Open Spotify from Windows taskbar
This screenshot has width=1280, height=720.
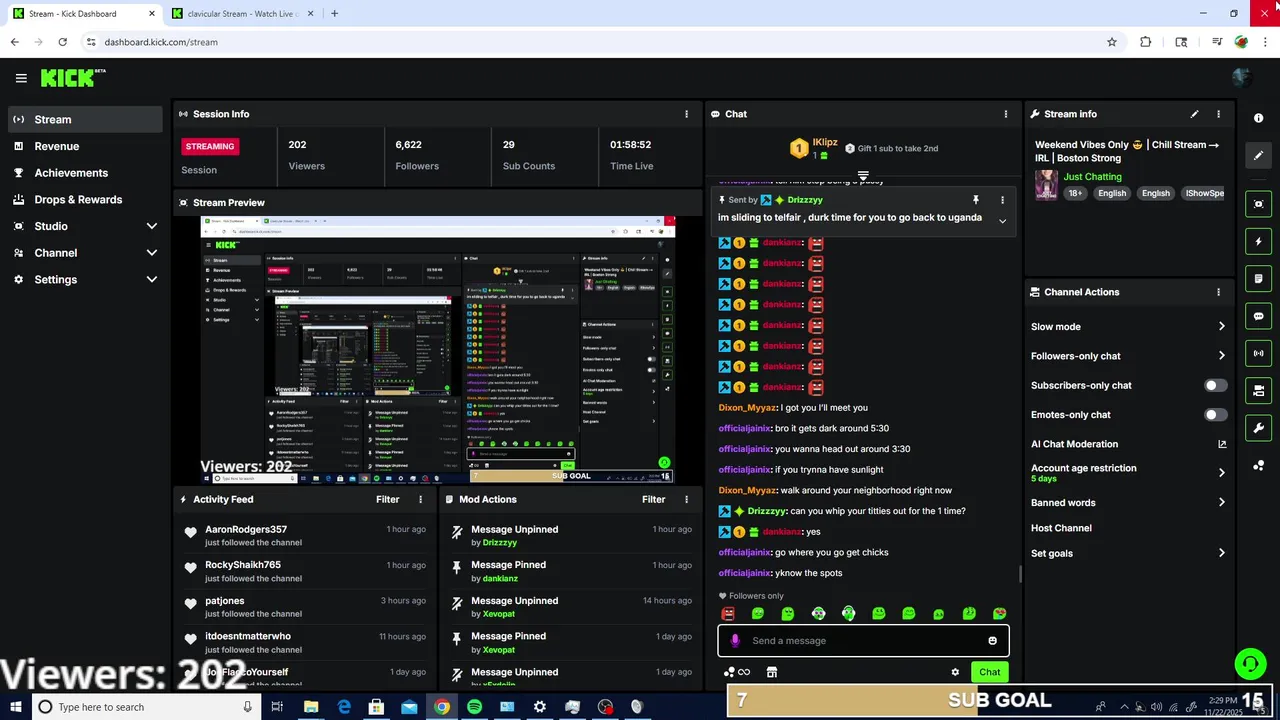474,707
